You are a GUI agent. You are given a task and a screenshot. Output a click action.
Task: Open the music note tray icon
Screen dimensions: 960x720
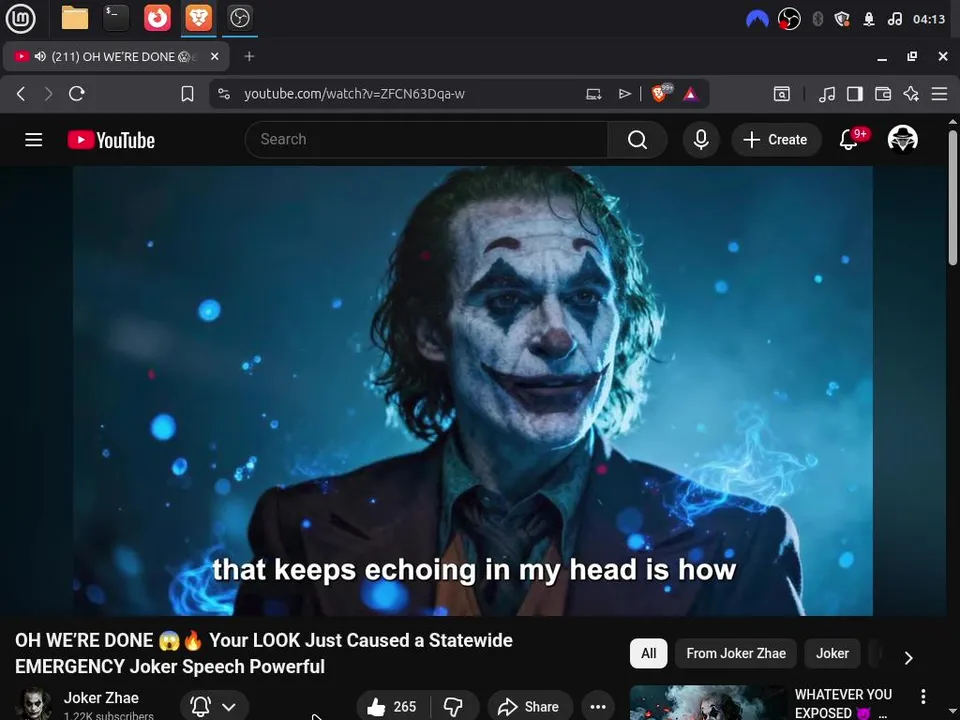pyautogui.click(x=894, y=19)
